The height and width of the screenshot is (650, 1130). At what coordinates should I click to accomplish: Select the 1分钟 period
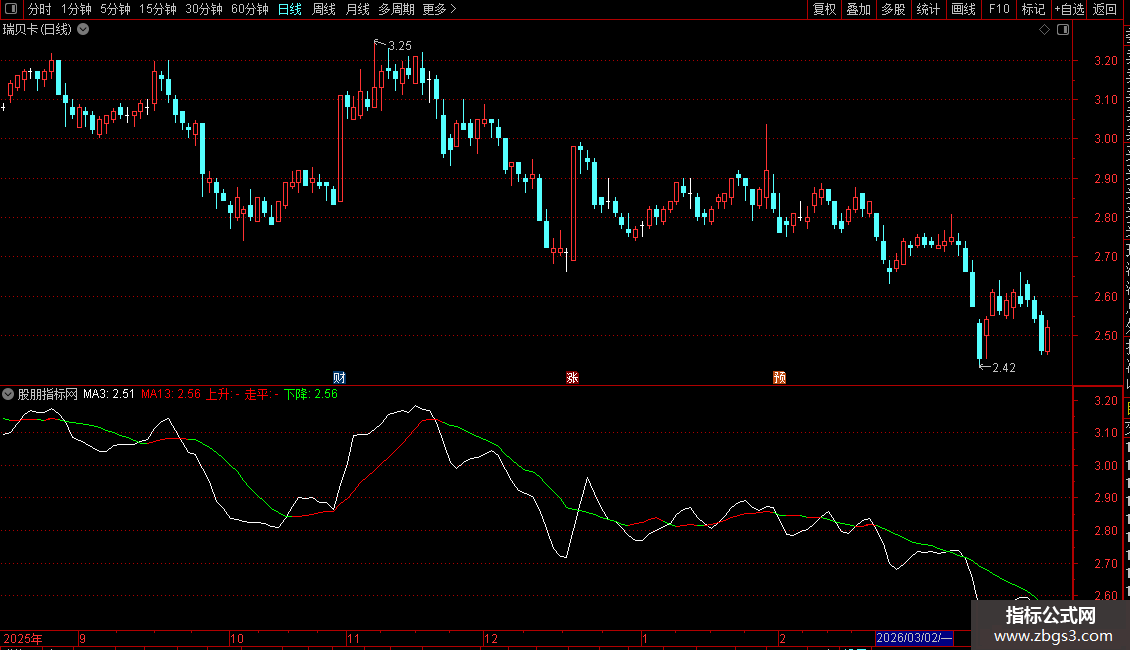(76, 9)
